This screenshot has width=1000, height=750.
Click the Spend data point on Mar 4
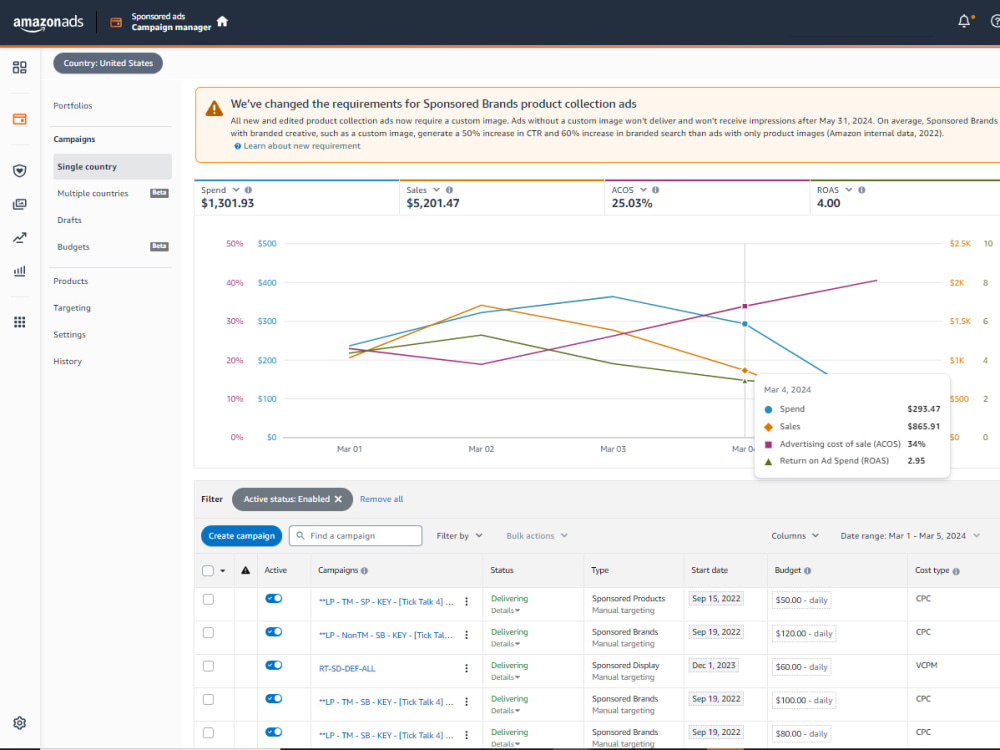744,324
